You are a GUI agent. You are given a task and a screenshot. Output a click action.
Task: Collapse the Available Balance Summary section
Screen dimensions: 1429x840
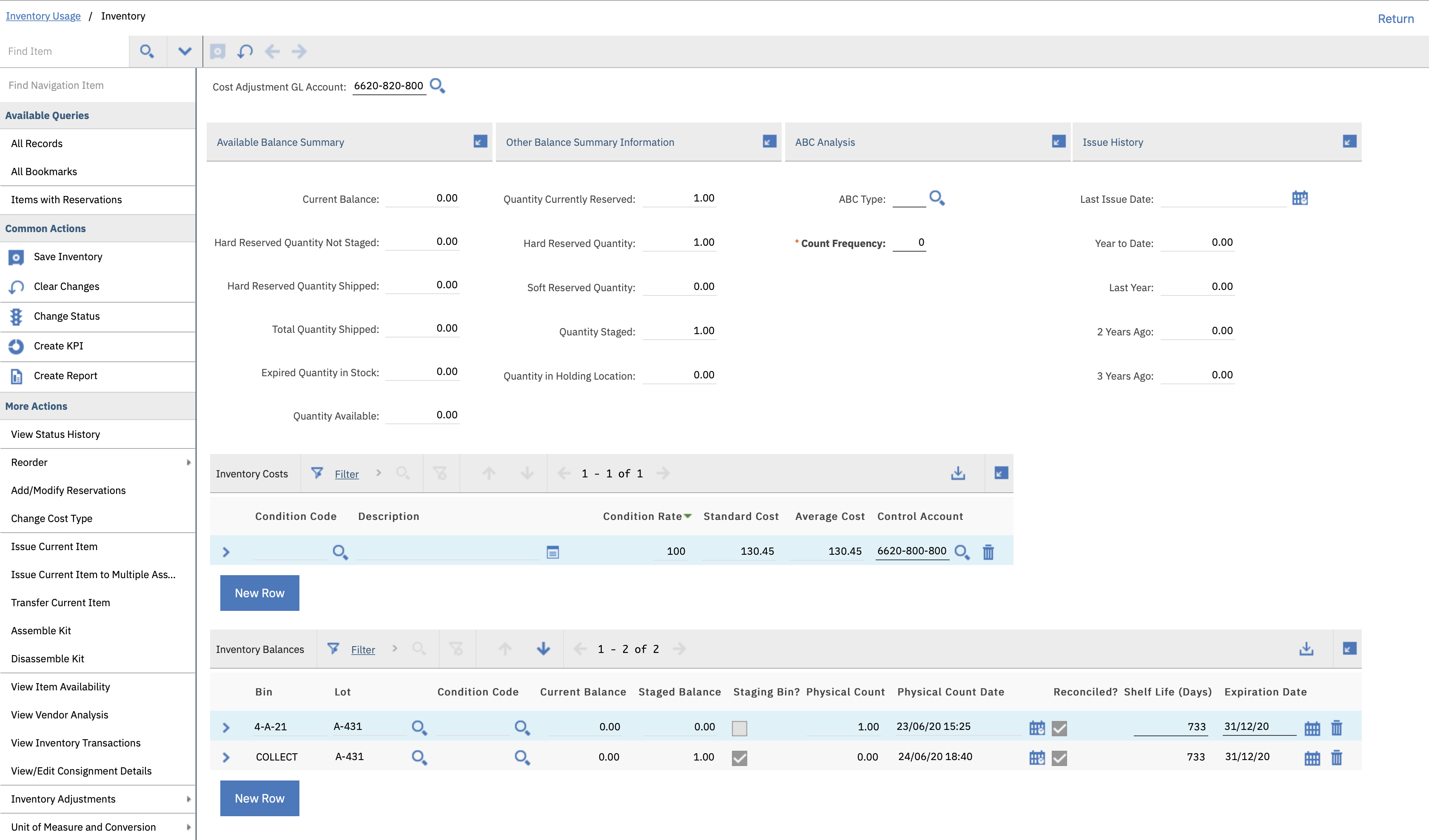[480, 142]
